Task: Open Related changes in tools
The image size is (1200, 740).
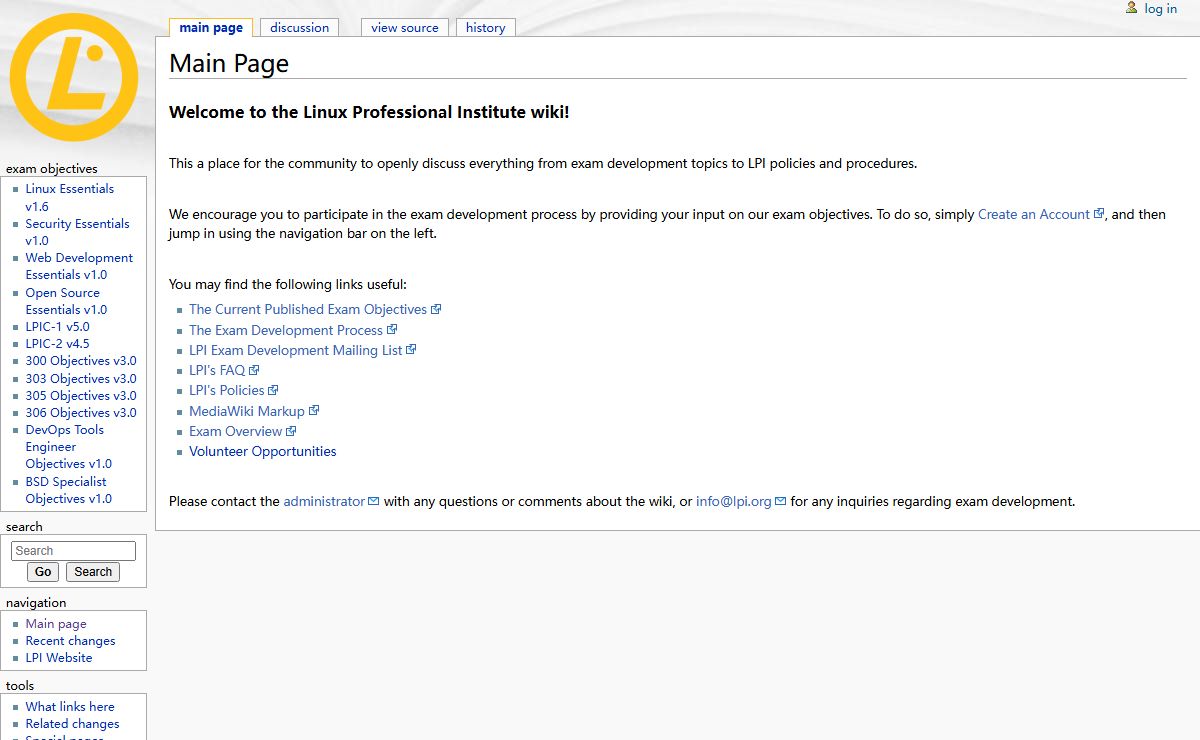Action: 72,724
